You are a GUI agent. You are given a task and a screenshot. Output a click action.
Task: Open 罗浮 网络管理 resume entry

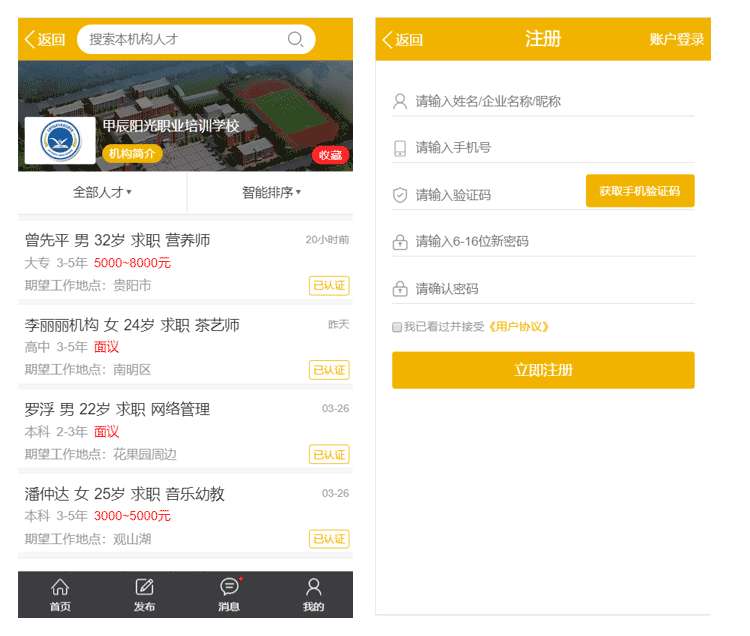click(186, 431)
